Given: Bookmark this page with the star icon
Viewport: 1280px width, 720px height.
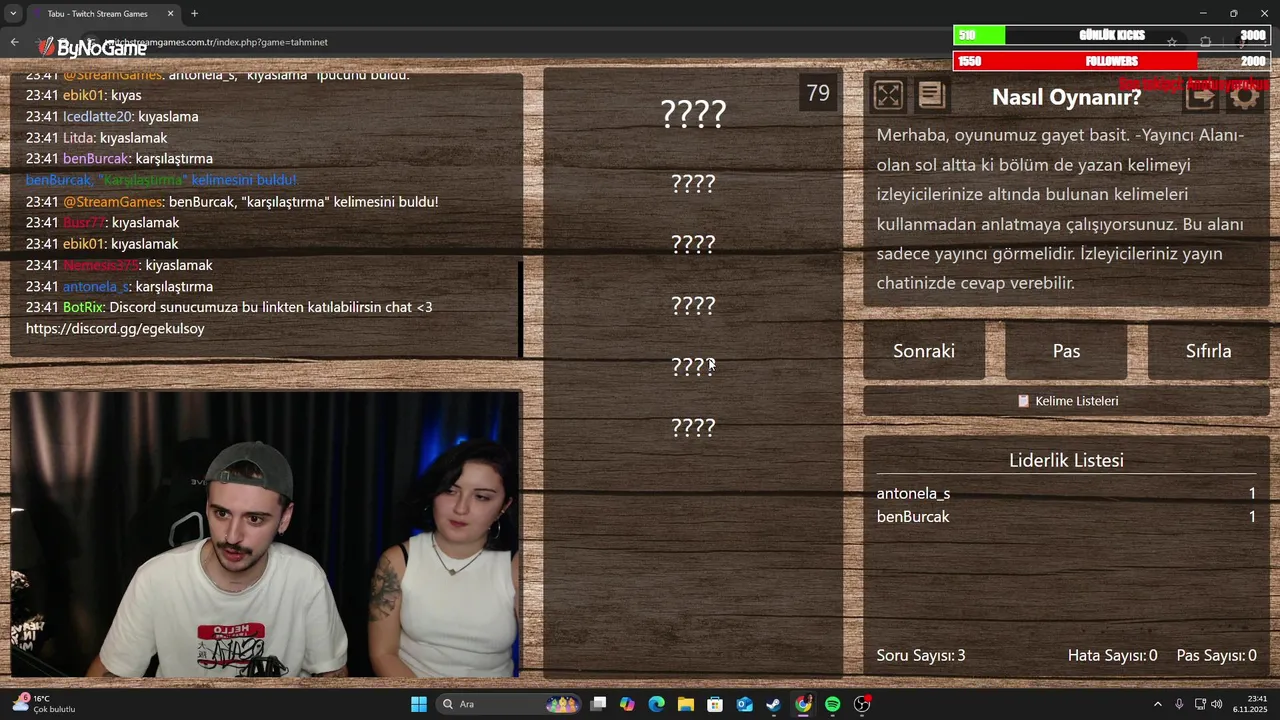Looking at the screenshot, I should (x=1172, y=42).
